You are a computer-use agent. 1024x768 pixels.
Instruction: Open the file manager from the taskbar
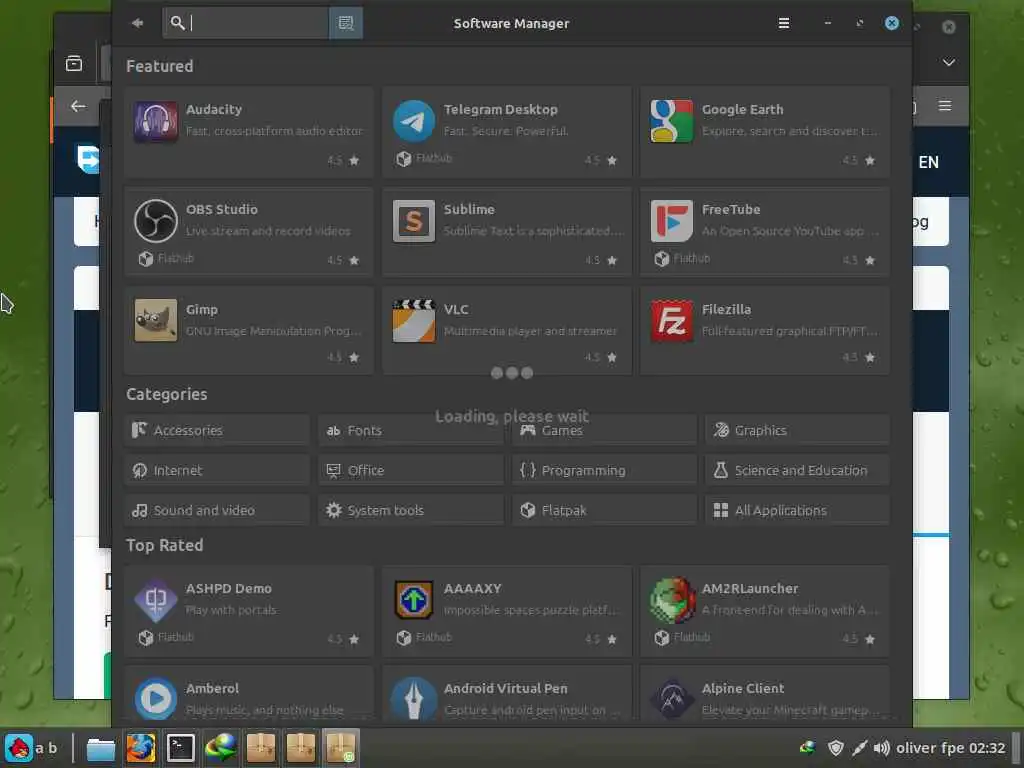pyautogui.click(x=101, y=748)
